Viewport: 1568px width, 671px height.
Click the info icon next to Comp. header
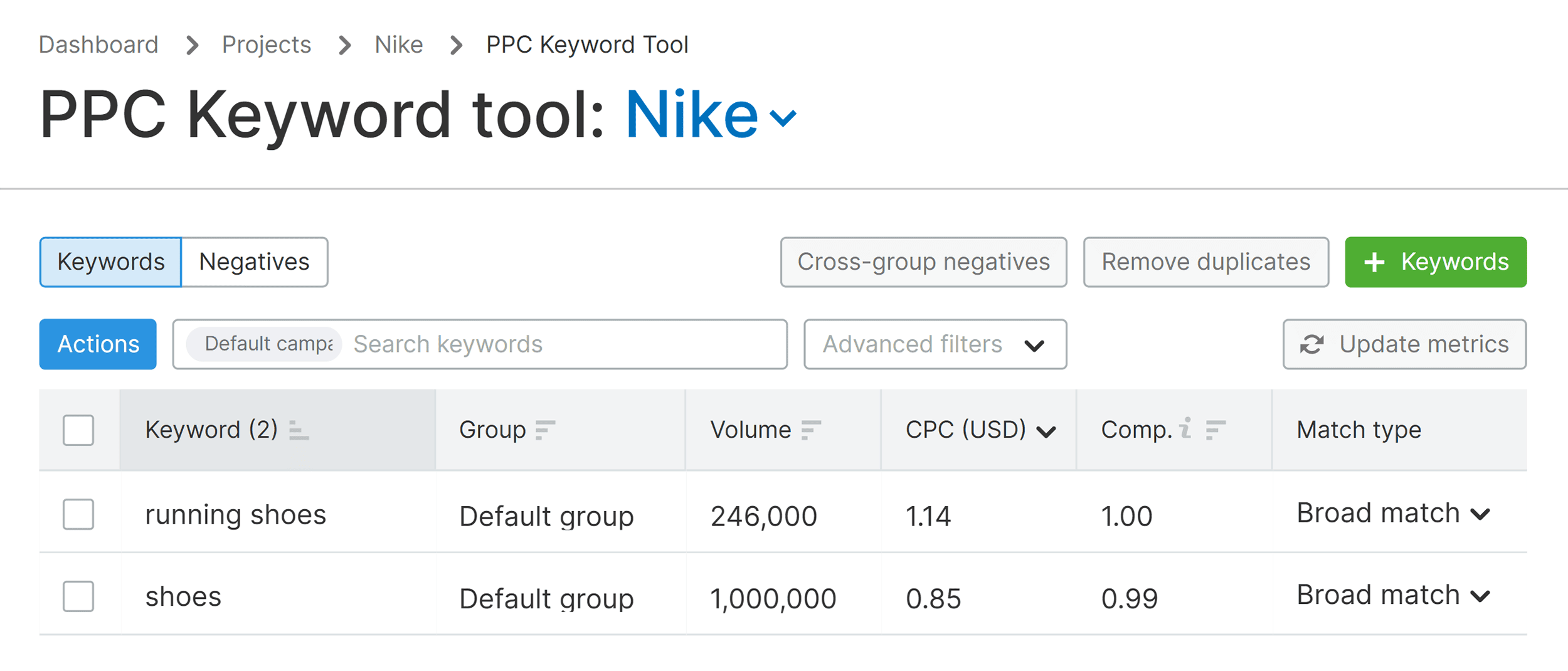tap(1185, 428)
